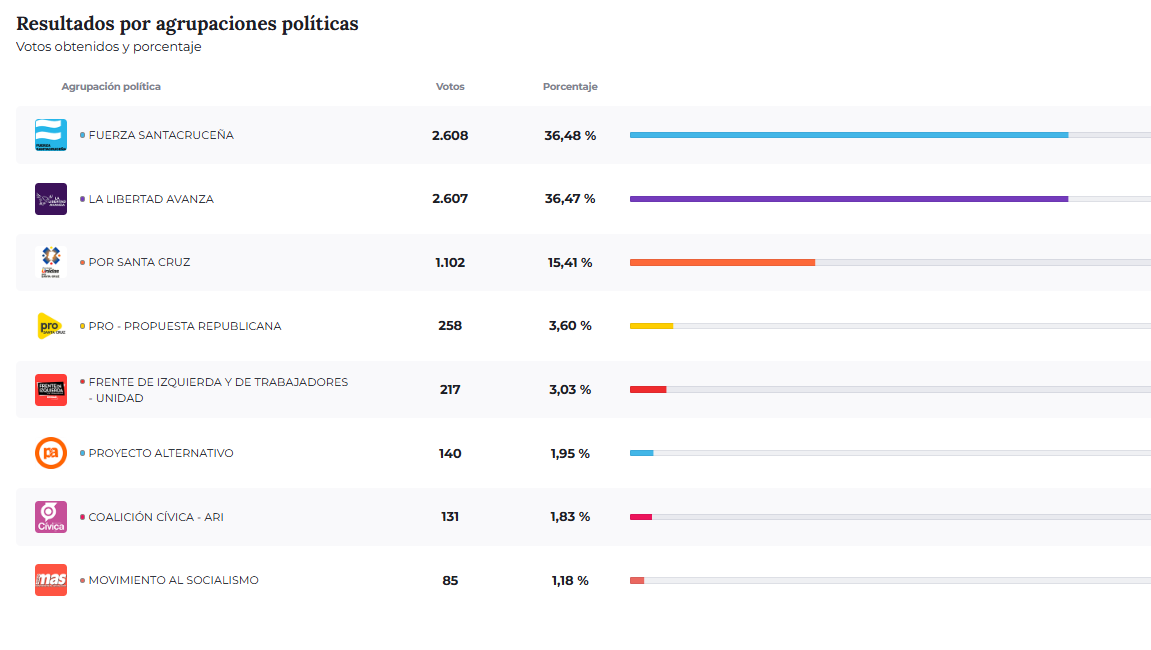This screenshot has width=1151, height=650.
Task: Click the blue Fuerza Santacruceña progress bar
Action: coord(848,134)
